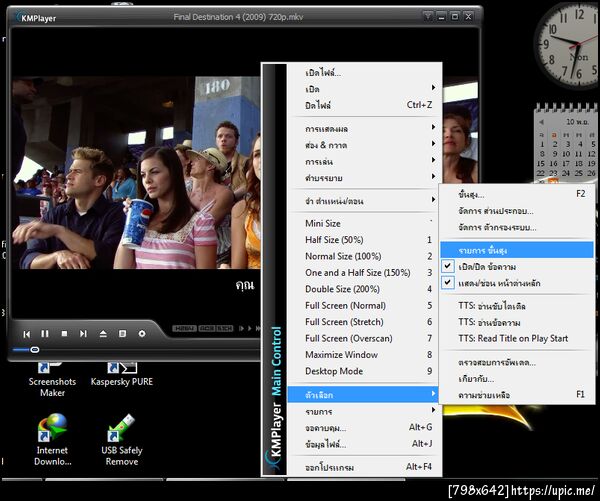Toggle the checked แสดง/ซ่อน หน้าต่างหลัก option

pyautogui.click(x=517, y=283)
